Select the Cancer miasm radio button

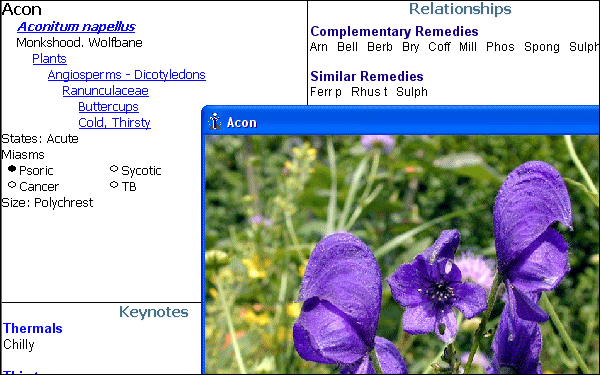(12, 185)
